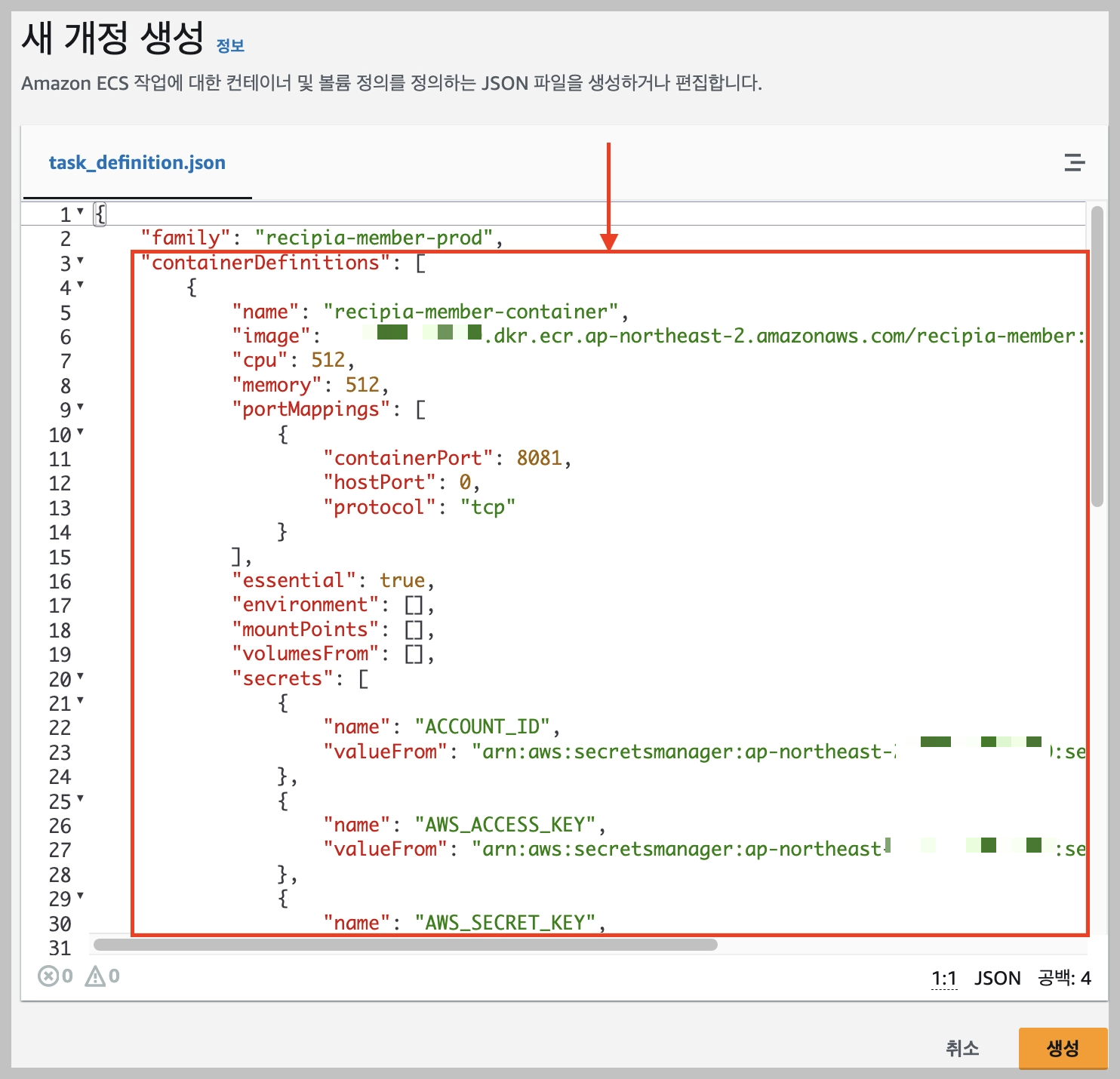Click the 공백: 4 indentation setting
Screen dimensions: 1120x1079
1063,978
